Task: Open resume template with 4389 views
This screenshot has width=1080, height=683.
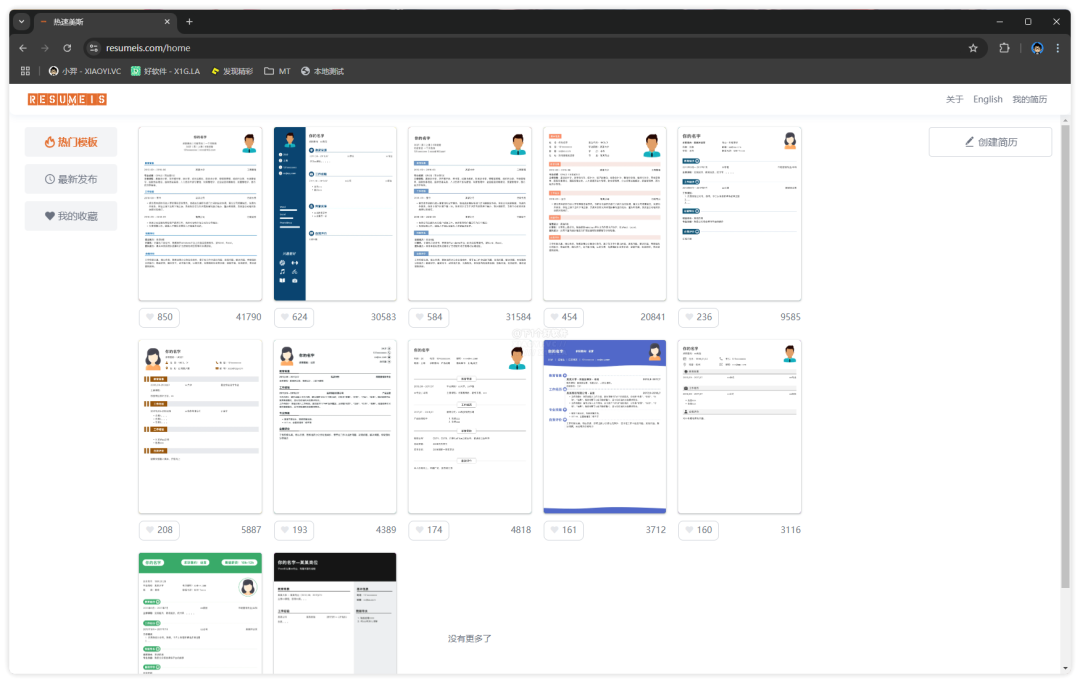Action: 335,426
